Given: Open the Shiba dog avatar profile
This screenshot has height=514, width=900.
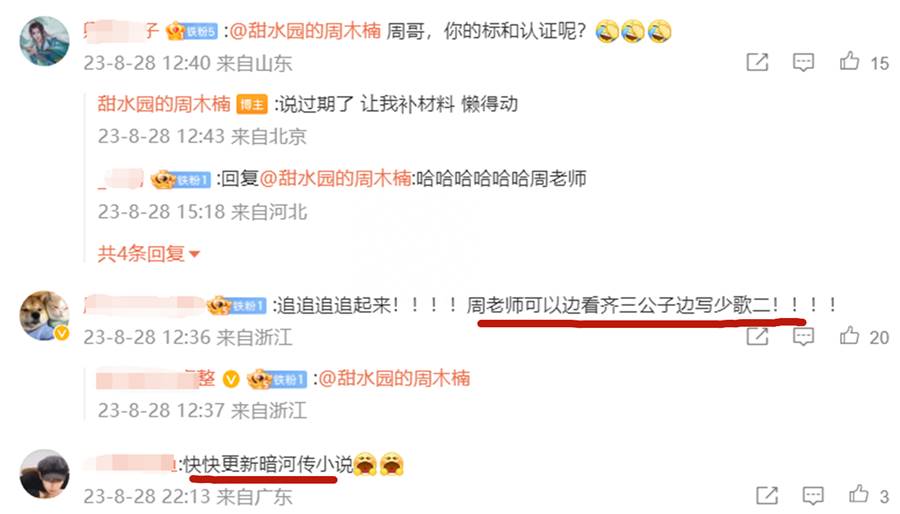Looking at the screenshot, I should point(45,316).
